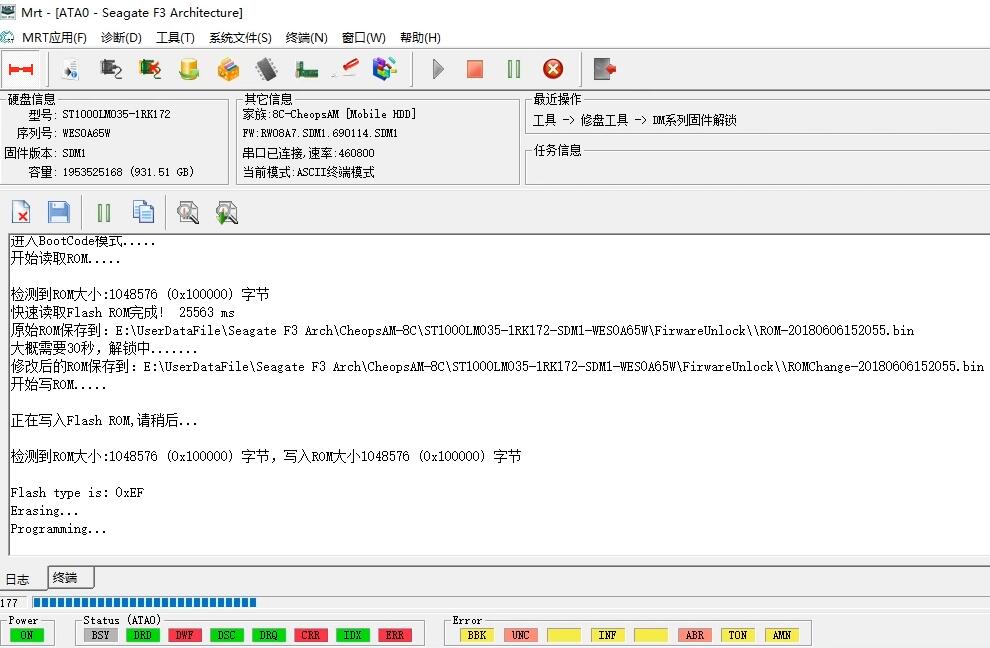Start task with the play button
Image resolution: width=990 pixels, height=648 pixels.
(438, 69)
